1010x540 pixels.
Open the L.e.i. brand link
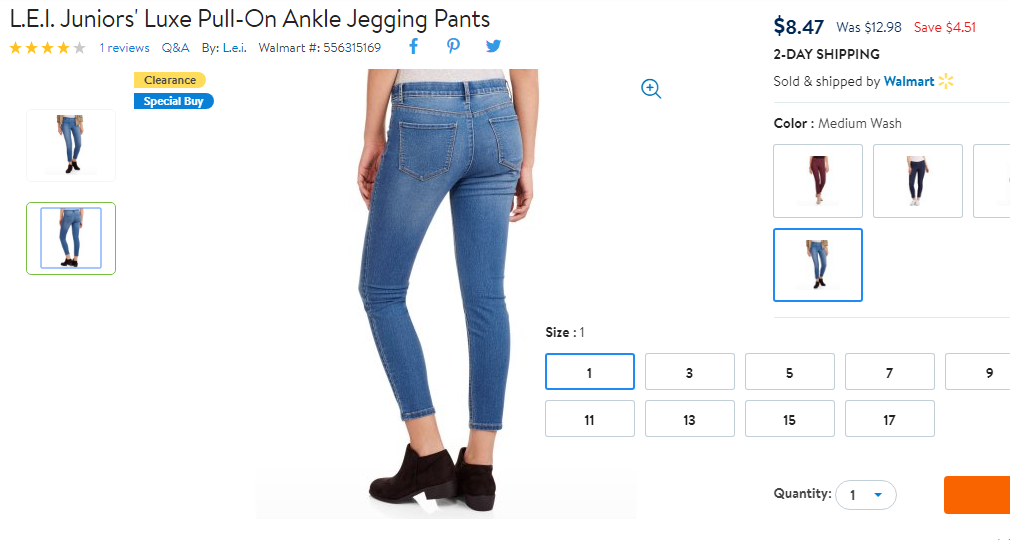(x=234, y=48)
